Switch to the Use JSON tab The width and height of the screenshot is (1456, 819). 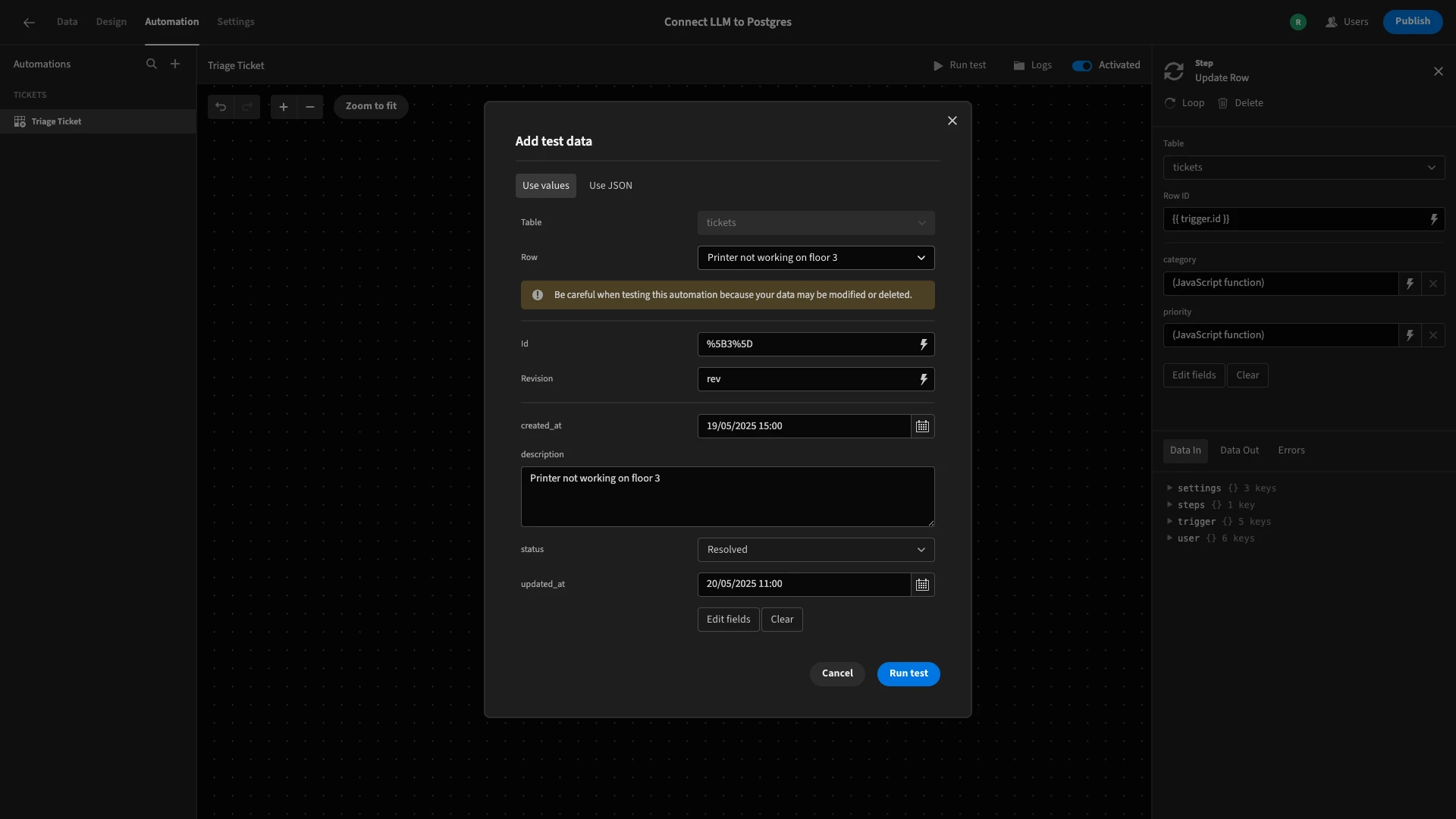pos(610,186)
